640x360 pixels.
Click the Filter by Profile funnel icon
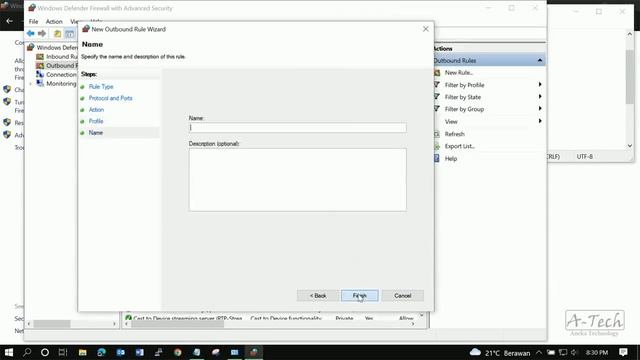[x=437, y=84]
